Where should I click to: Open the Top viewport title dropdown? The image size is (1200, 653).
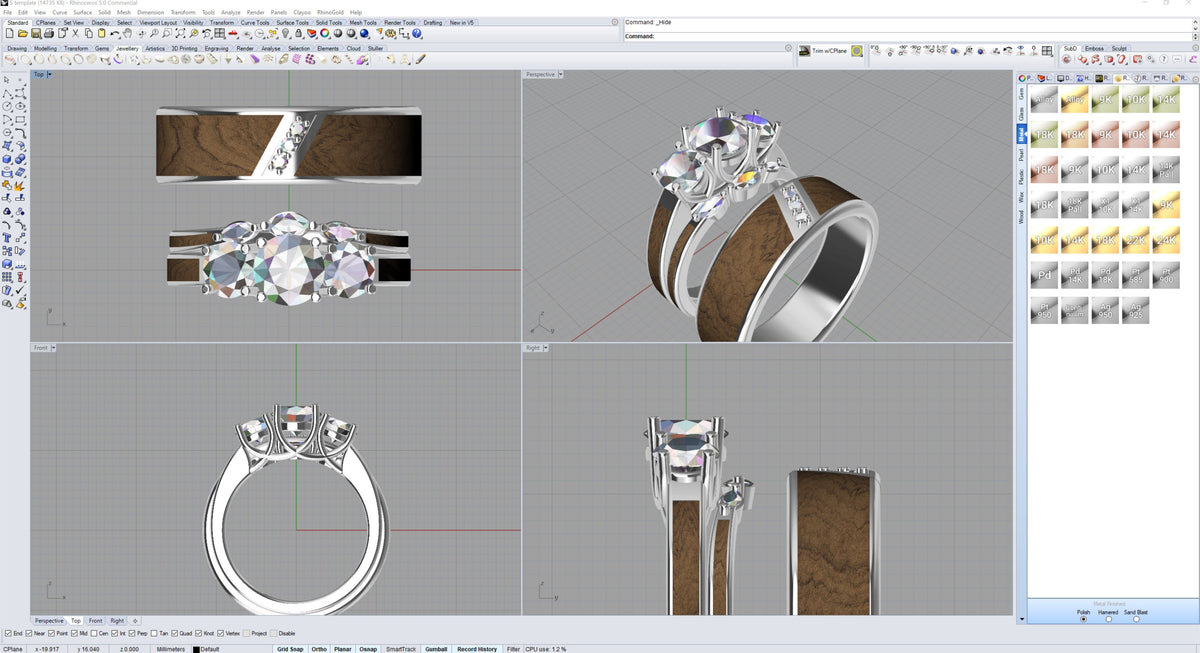(x=50, y=75)
